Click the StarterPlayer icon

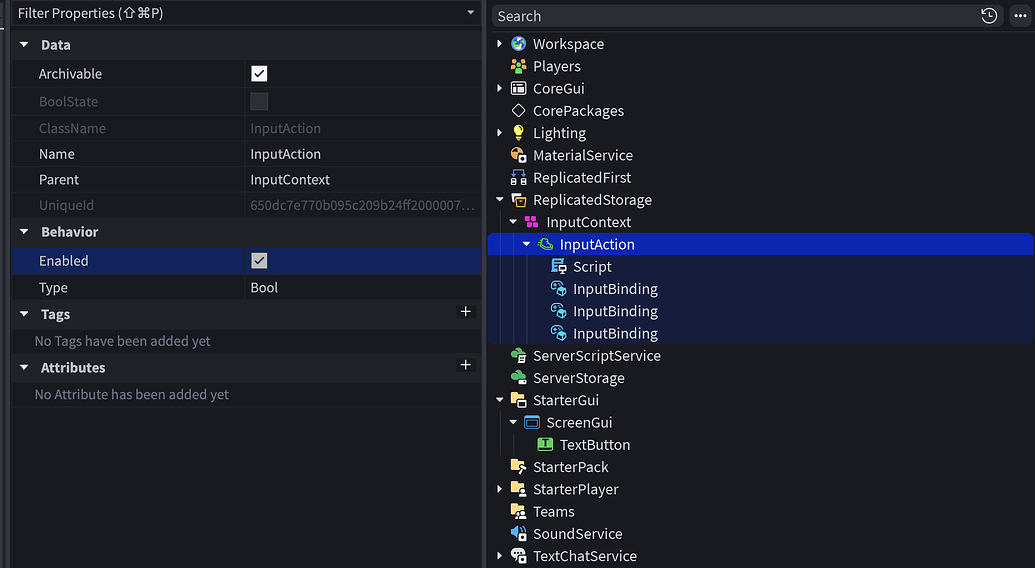point(519,489)
